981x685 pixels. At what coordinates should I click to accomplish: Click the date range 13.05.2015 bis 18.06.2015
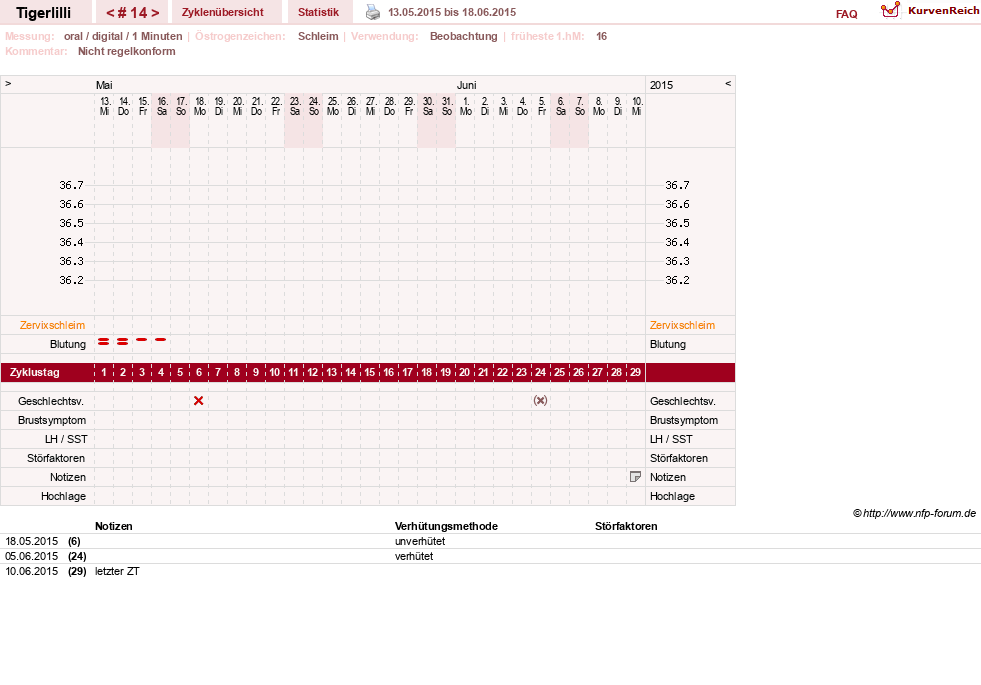click(452, 12)
